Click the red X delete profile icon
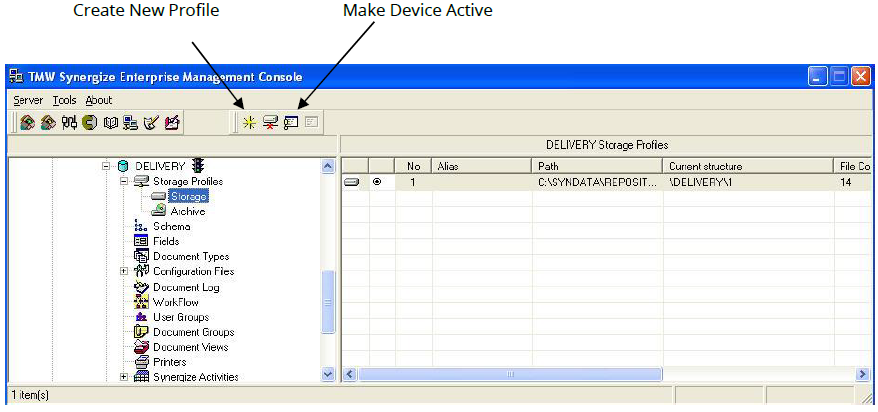Screen dimensions: 878x412 coord(269,122)
